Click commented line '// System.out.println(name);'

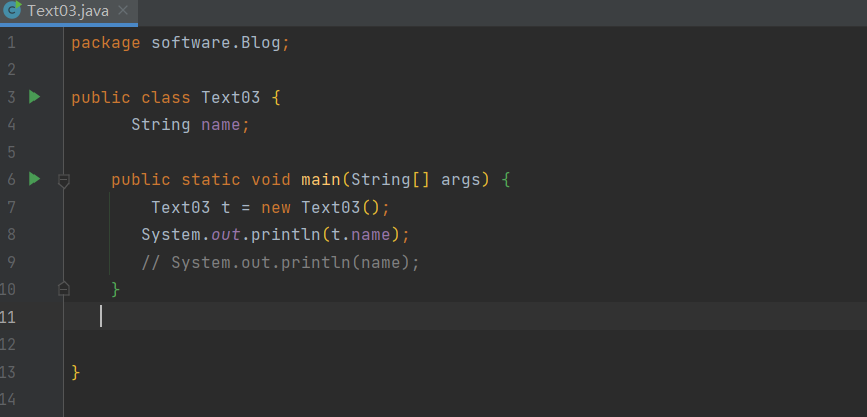(x=280, y=262)
